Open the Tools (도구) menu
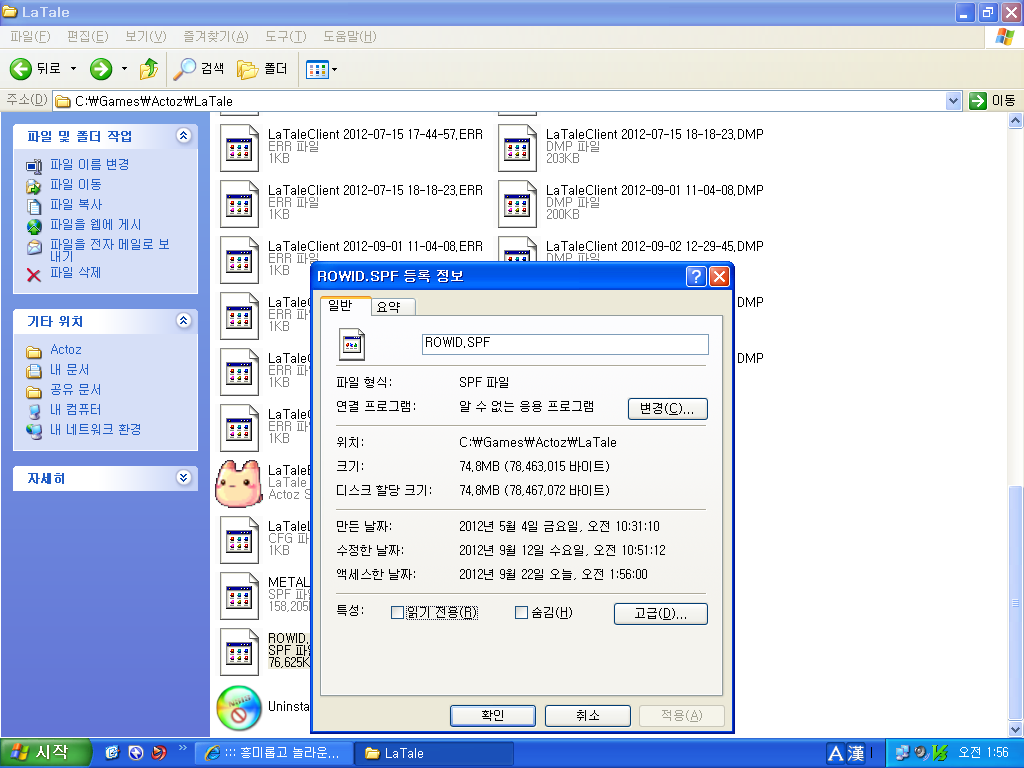This screenshot has width=1024, height=768. [x=285, y=37]
